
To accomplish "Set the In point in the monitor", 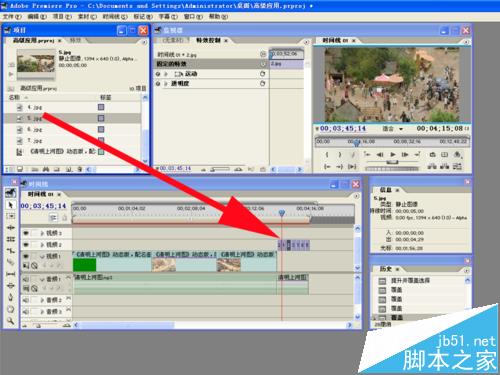I will (x=327, y=154).
